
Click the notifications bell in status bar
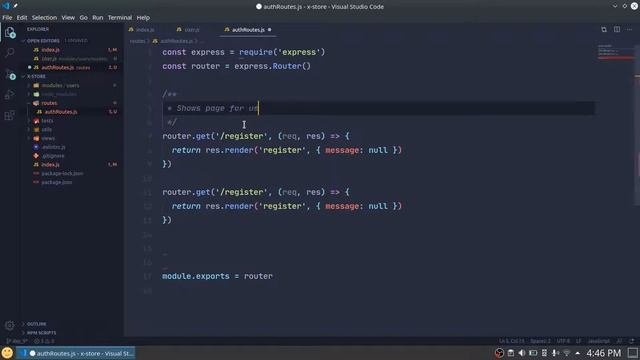[632, 341]
